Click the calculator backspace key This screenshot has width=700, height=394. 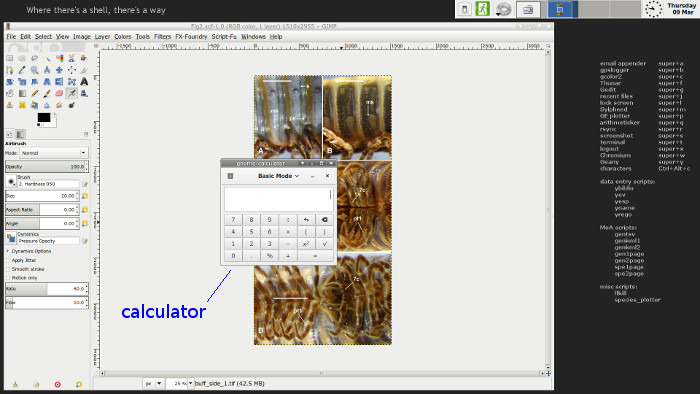pyautogui.click(x=324, y=220)
